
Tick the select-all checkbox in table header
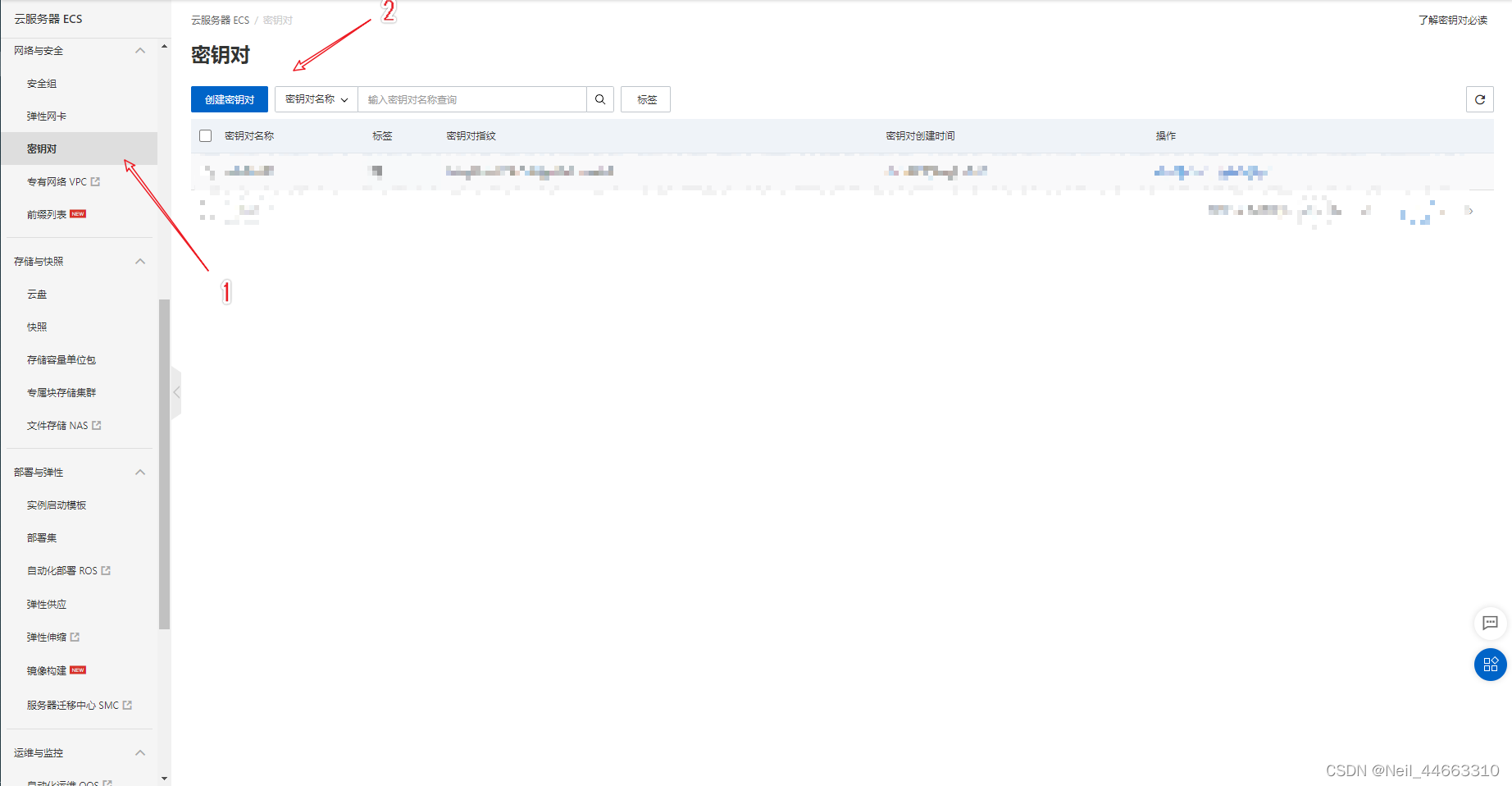206,136
